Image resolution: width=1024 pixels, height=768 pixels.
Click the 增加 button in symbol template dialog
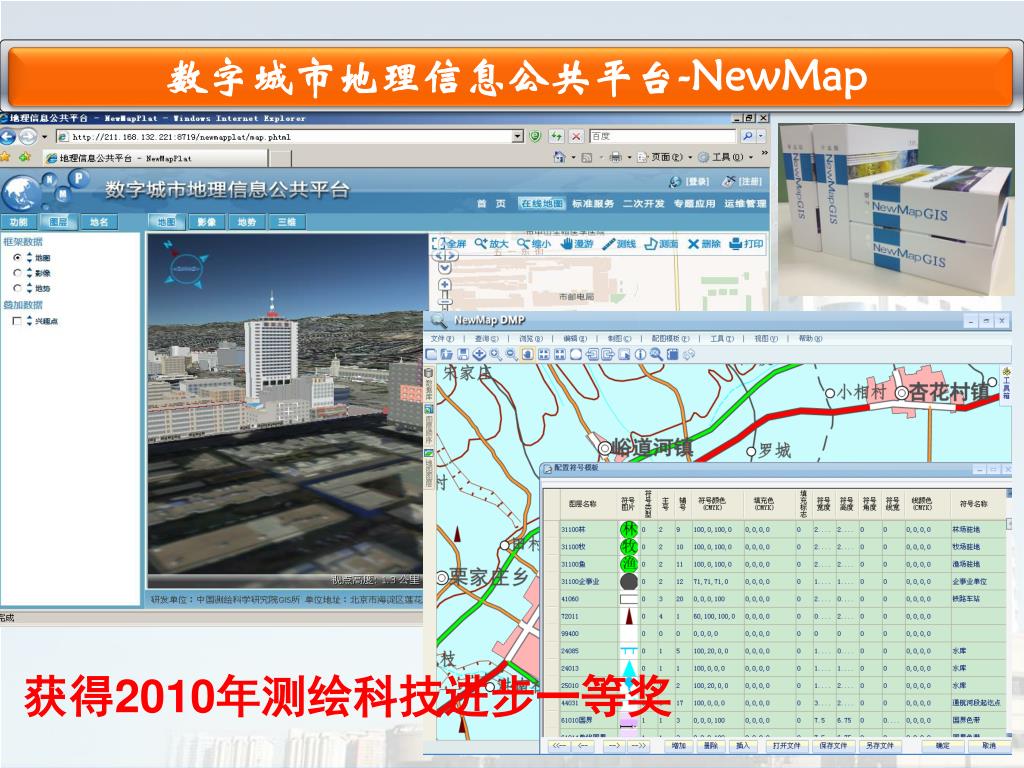[x=679, y=745]
